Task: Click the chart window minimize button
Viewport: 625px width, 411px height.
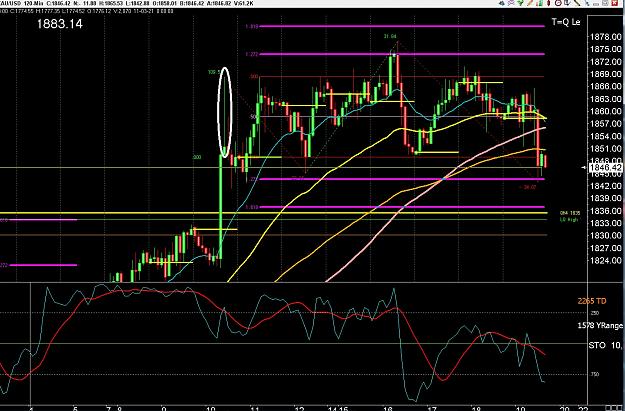Action: pos(596,4)
